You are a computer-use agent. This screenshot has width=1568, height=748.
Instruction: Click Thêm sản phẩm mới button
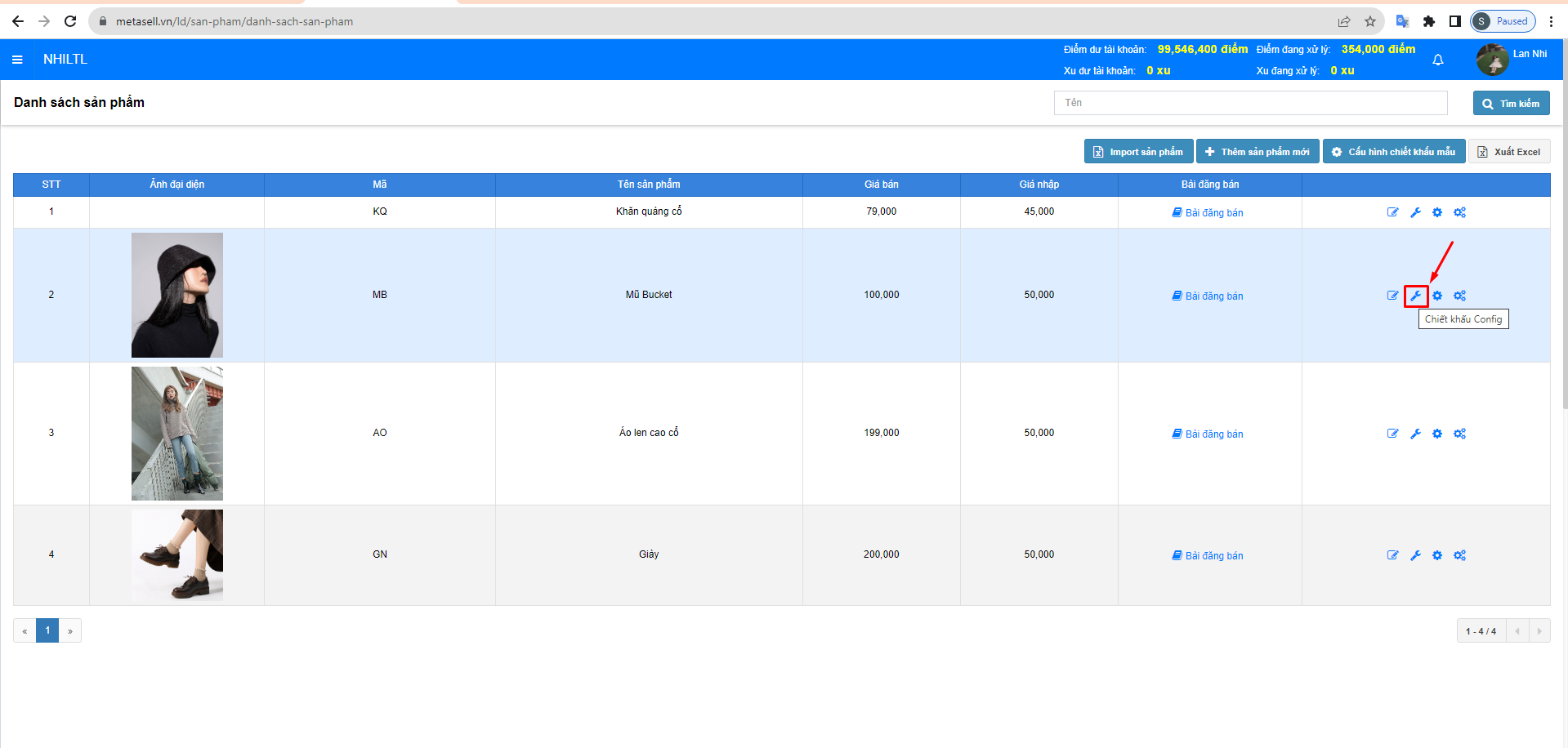pyautogui.click(x=1257, y=152)
